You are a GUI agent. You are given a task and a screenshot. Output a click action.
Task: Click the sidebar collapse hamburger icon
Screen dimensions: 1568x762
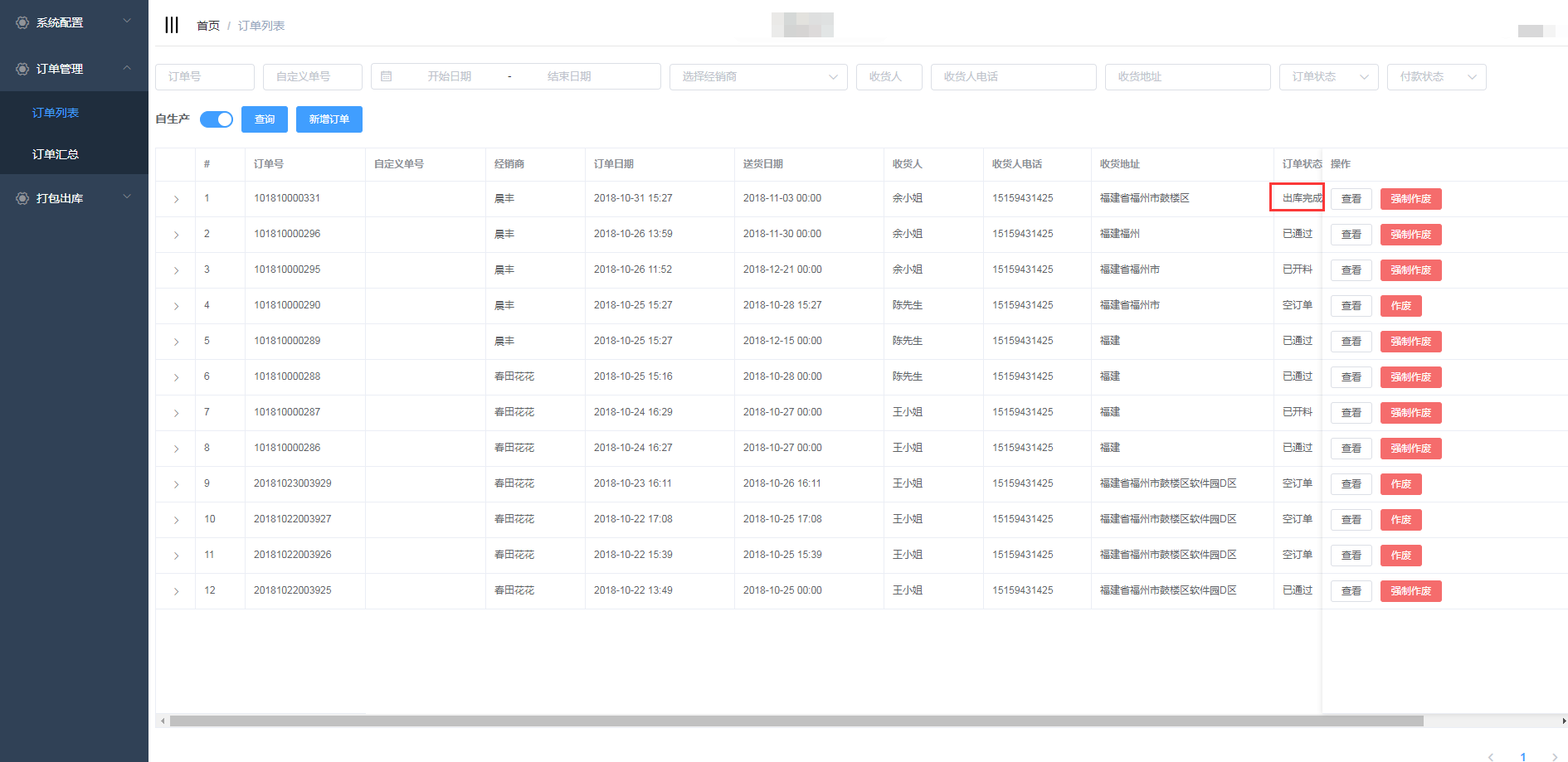(x=172, y=25)
